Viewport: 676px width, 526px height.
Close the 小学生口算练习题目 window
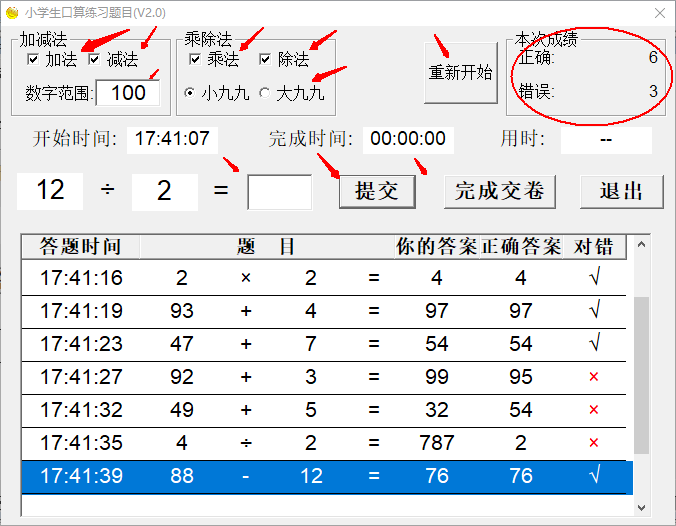tap(660, 13)
